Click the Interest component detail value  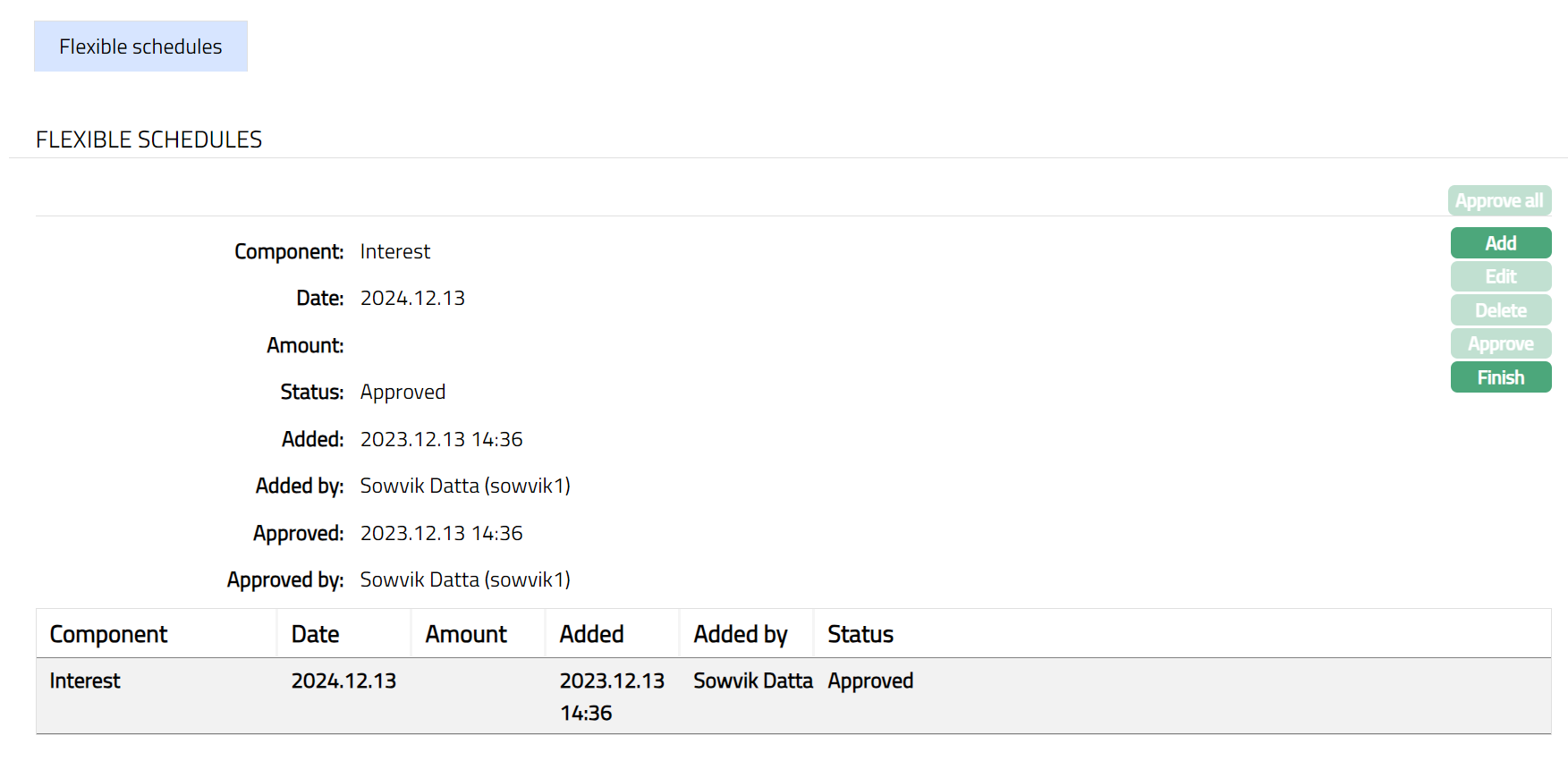(394, 252)
